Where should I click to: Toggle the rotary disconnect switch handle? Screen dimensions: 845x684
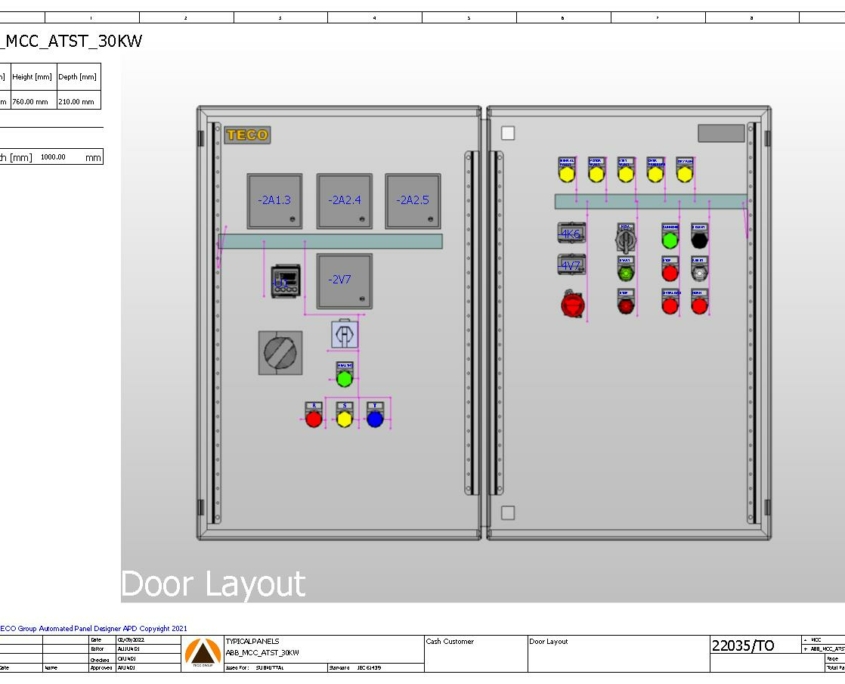[x=281, y=353]
